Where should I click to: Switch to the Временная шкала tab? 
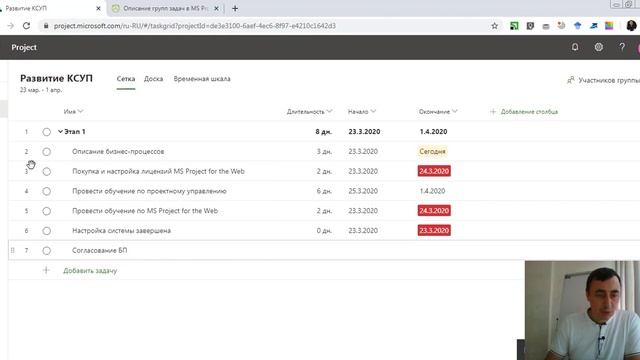(x=202, y=79)
